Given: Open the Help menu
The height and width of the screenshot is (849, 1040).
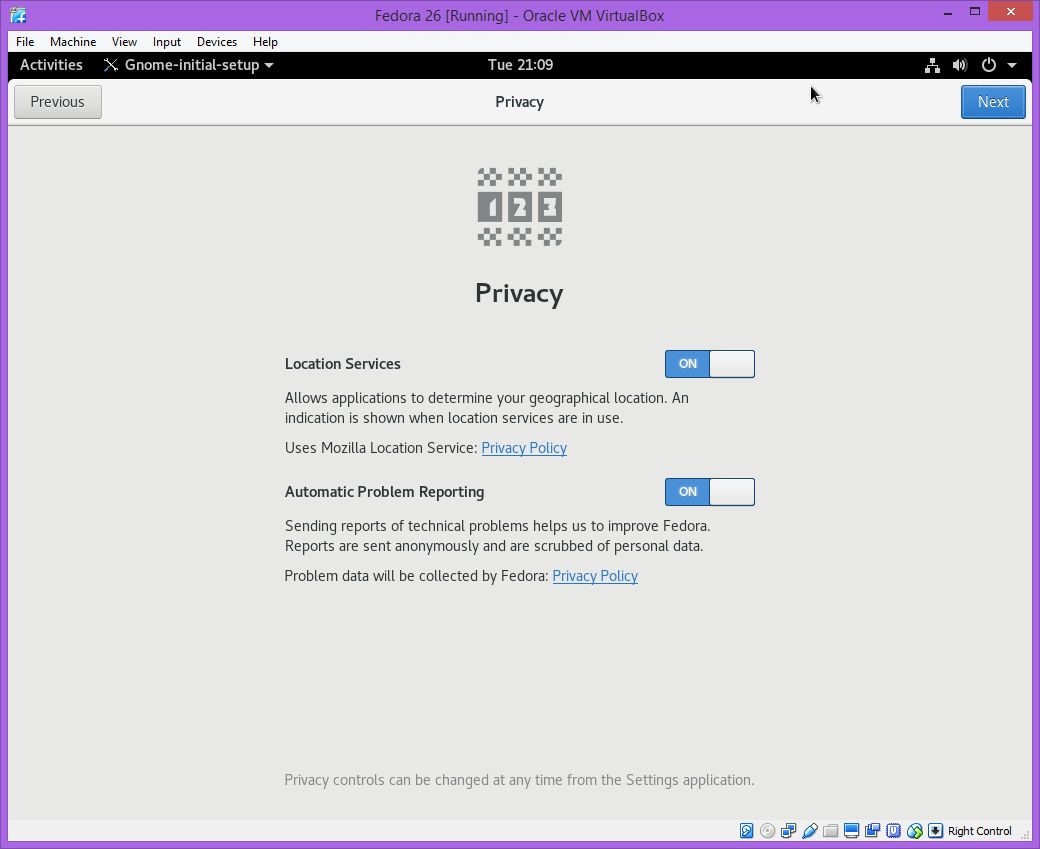Looking at the screenshot, I should [265, 42].
